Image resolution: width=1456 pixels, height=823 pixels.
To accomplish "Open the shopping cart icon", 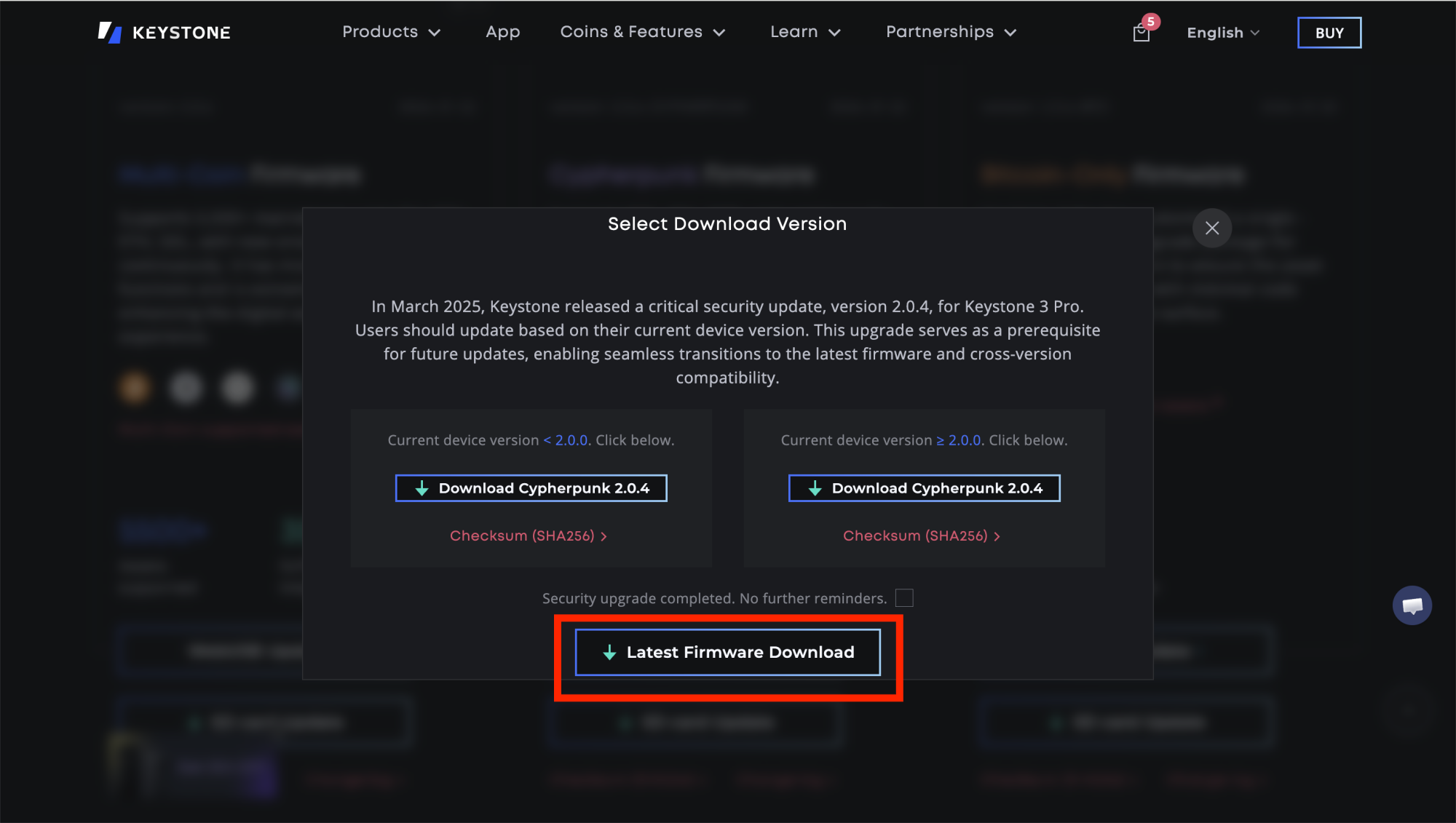I will pyautogui.click(x=1141, y=33).
